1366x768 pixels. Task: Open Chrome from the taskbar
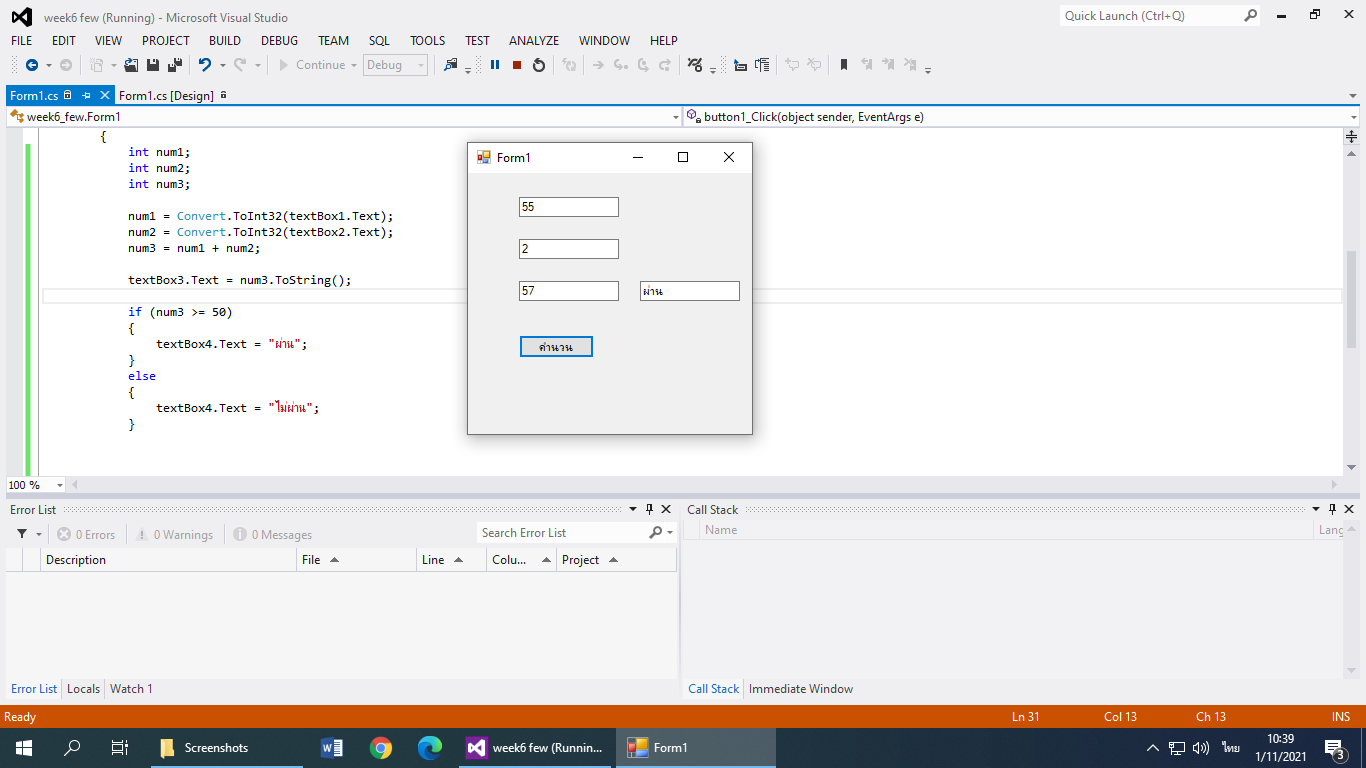(380, 748)
